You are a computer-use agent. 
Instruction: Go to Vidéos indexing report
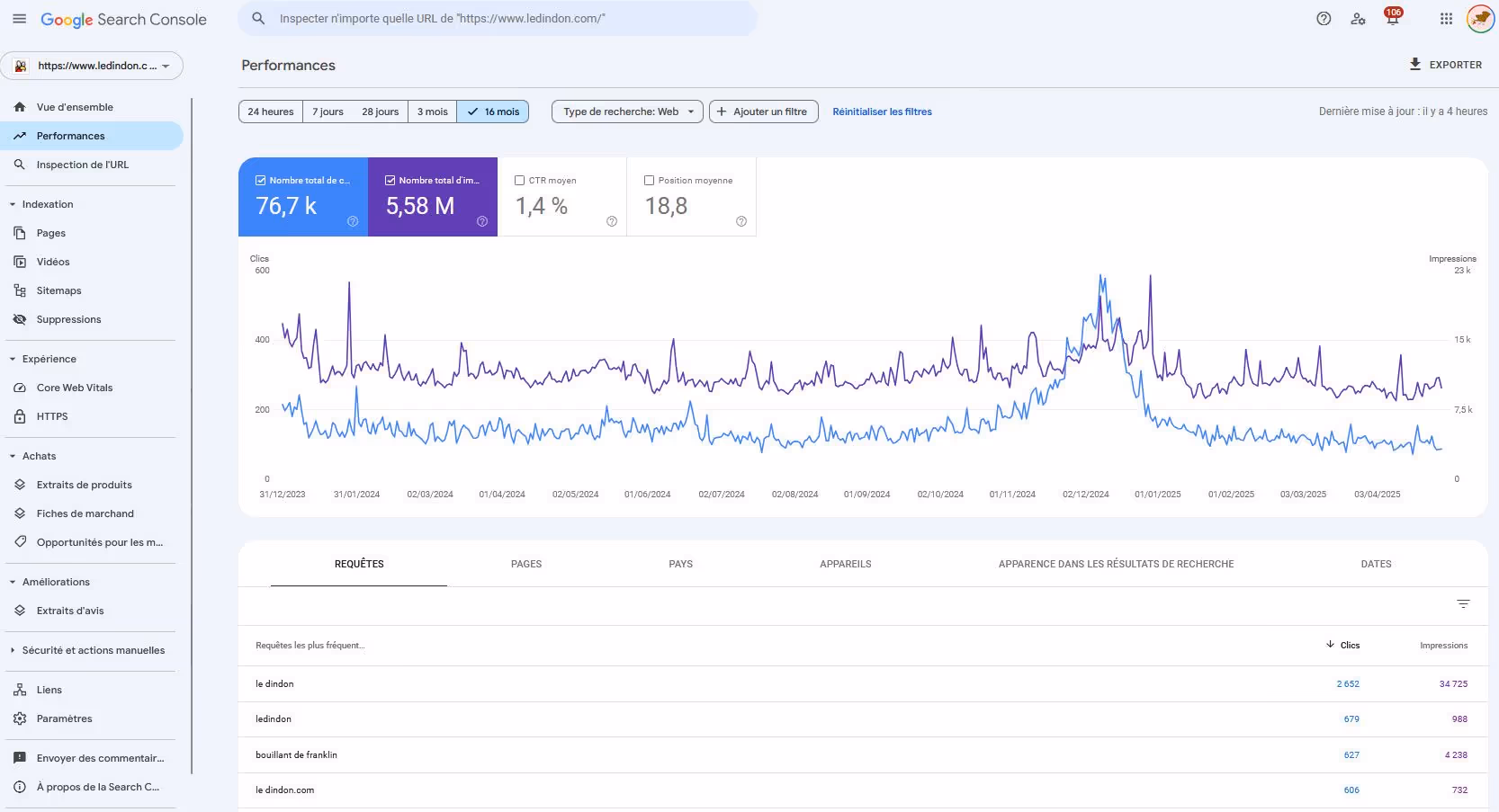tap(93, 262)
